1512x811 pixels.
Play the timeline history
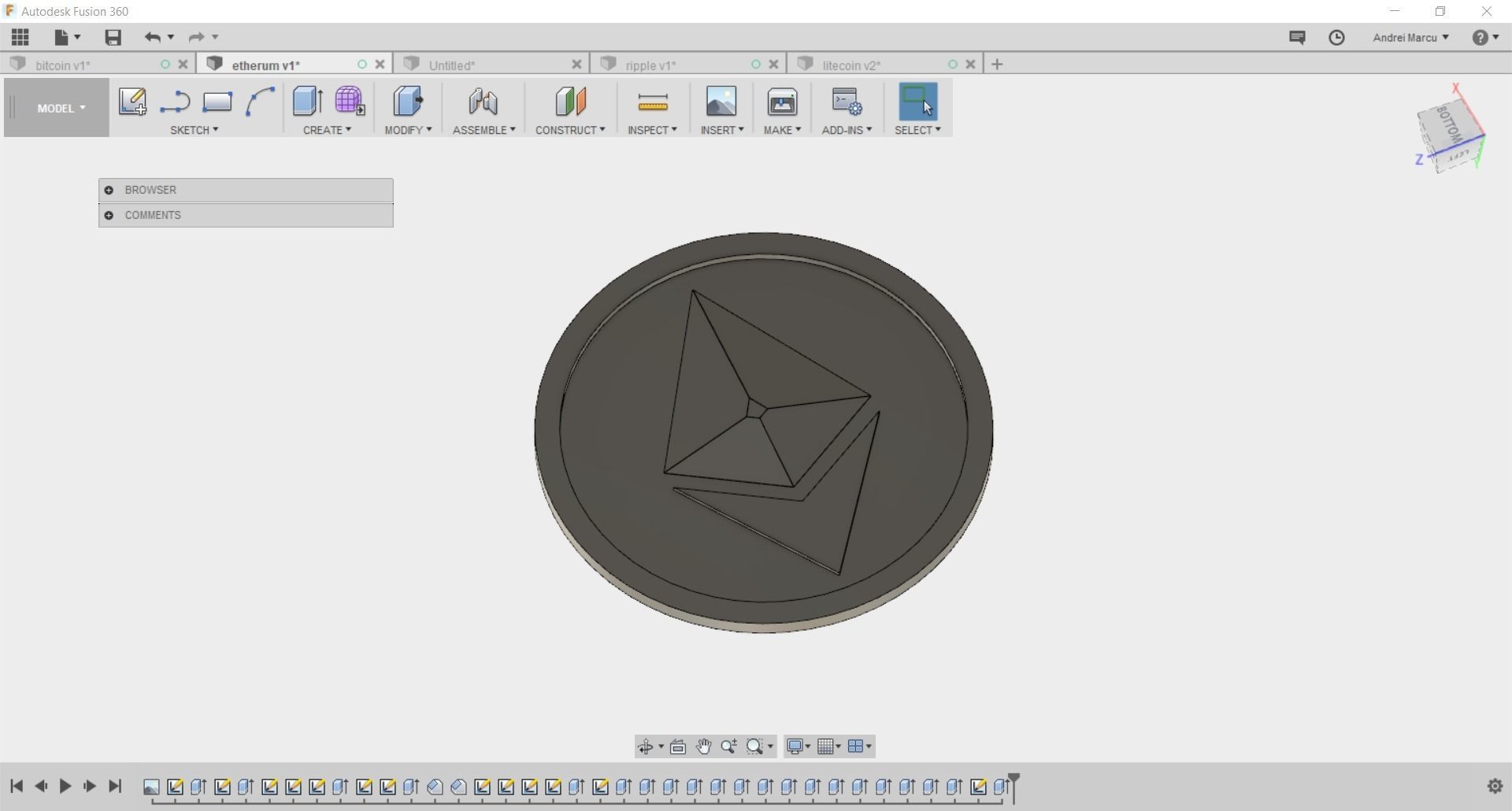click(65, 786)
